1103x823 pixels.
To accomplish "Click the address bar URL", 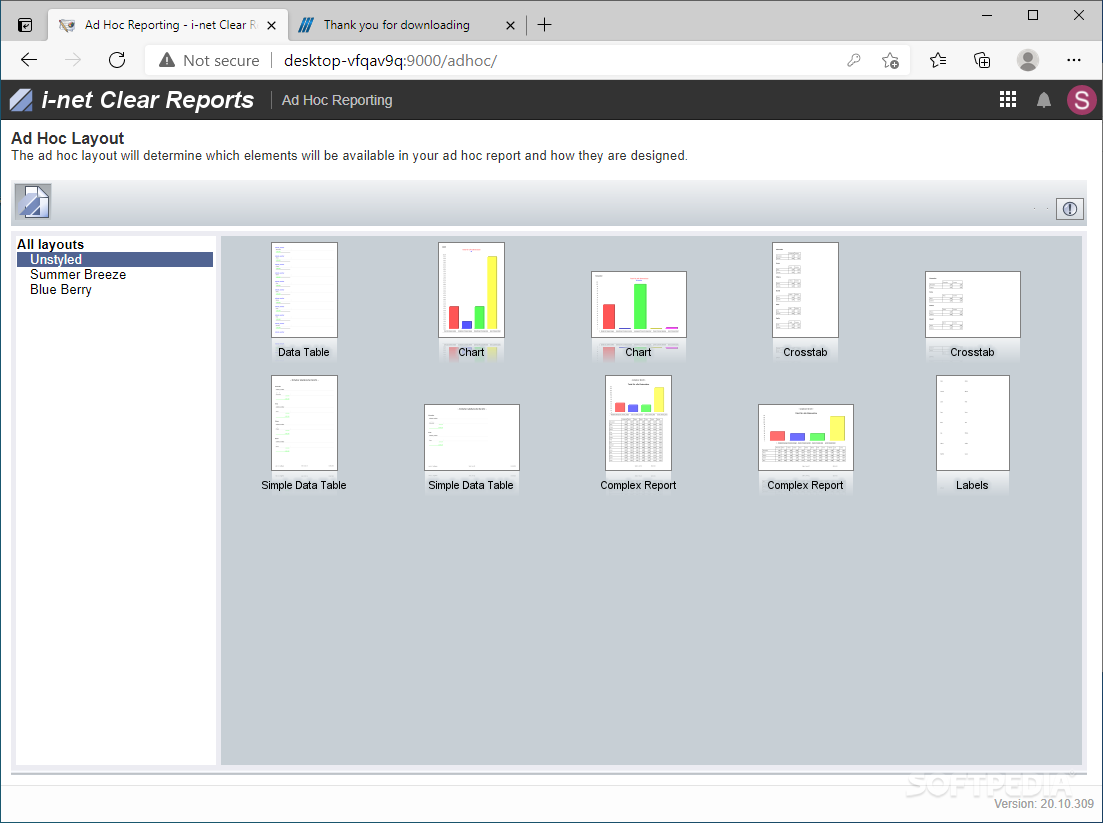I will pyautogui.click(x=390, y=60).
